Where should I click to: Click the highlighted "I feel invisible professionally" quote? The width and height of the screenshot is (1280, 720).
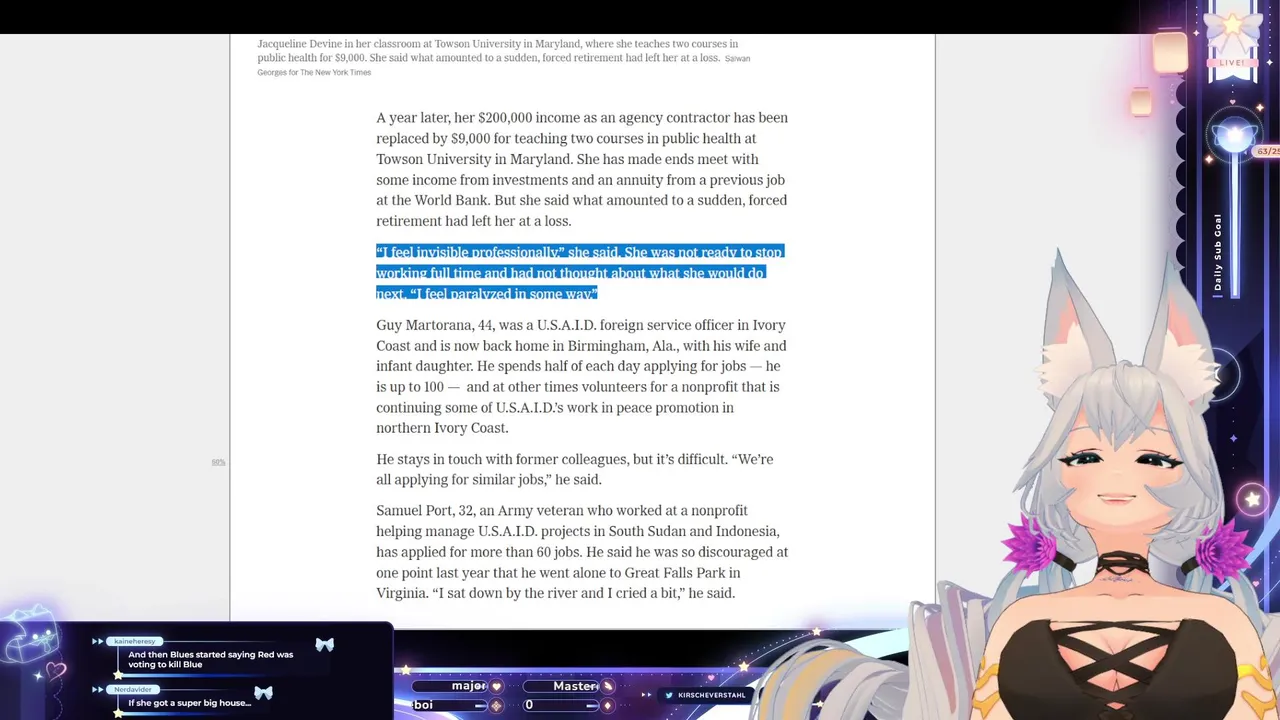point(580,273)
